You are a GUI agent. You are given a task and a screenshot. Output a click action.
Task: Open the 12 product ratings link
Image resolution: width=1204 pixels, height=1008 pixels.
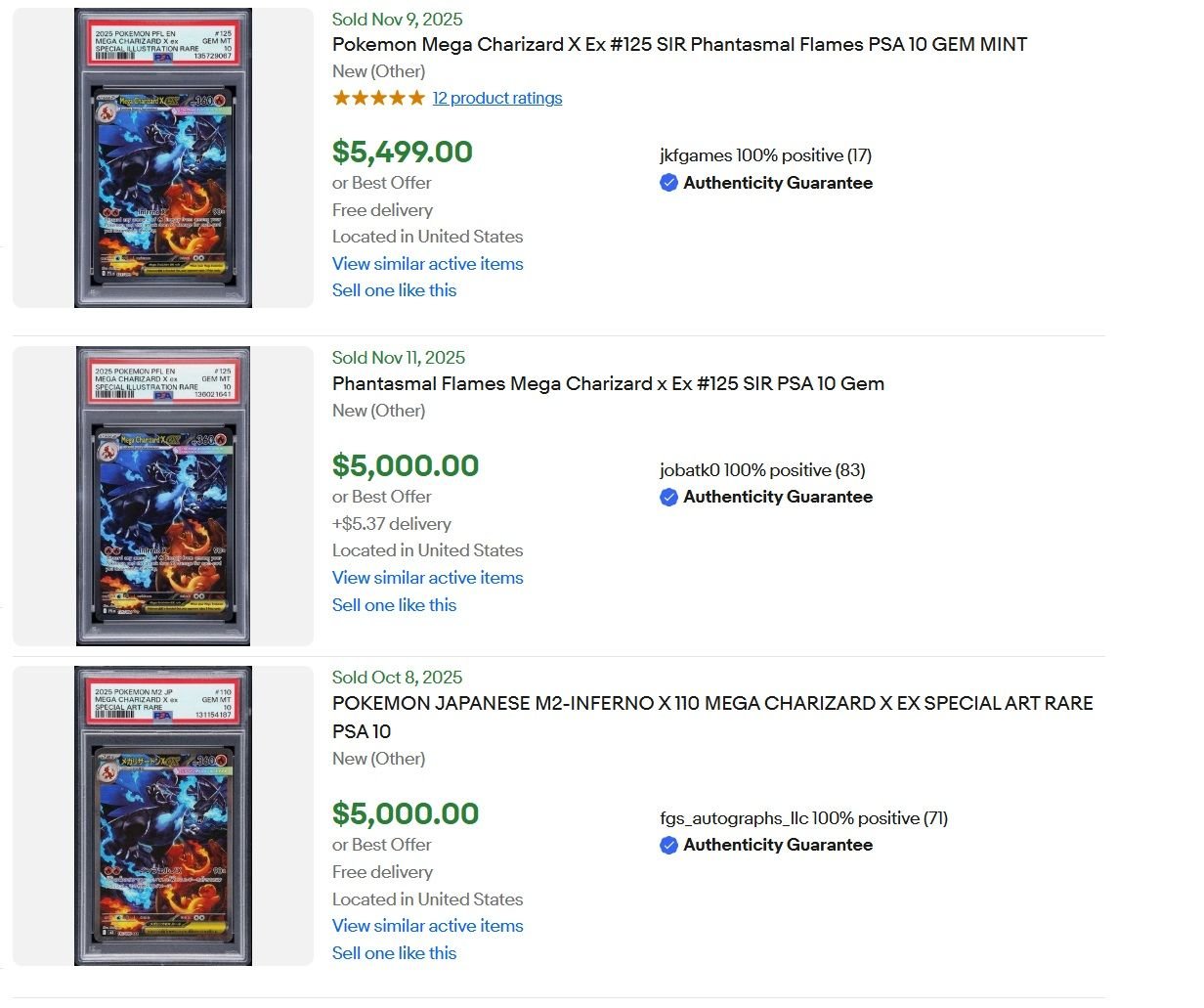click(x=497, y=98)
